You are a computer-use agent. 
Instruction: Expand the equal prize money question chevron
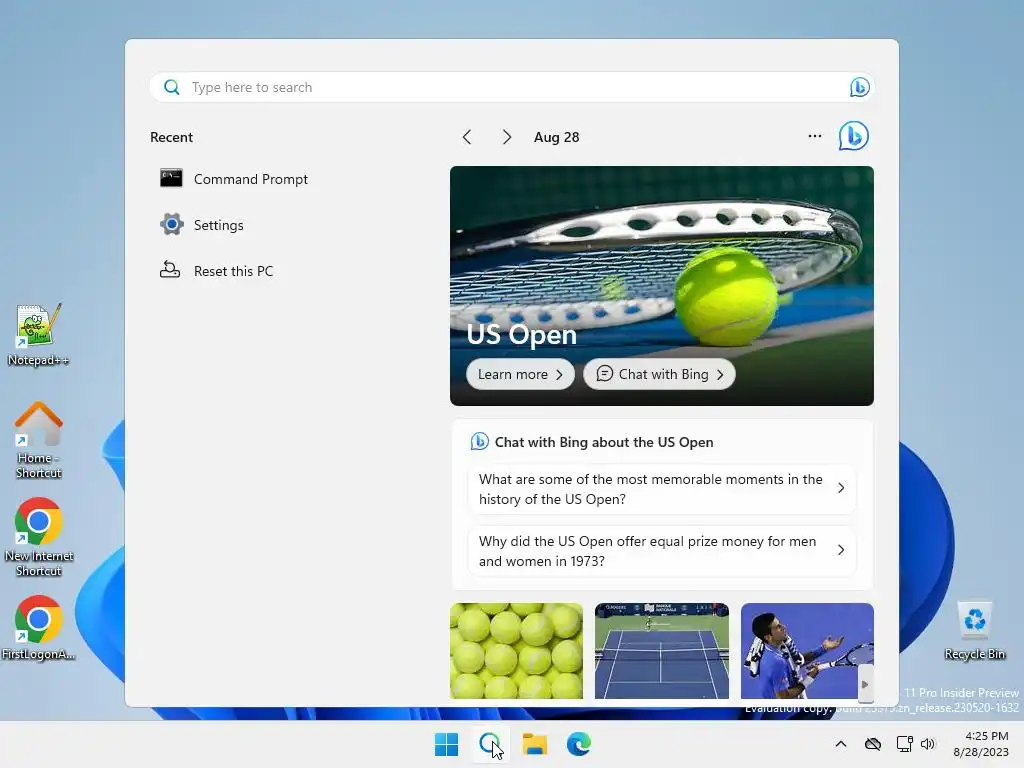pos(841,551)
